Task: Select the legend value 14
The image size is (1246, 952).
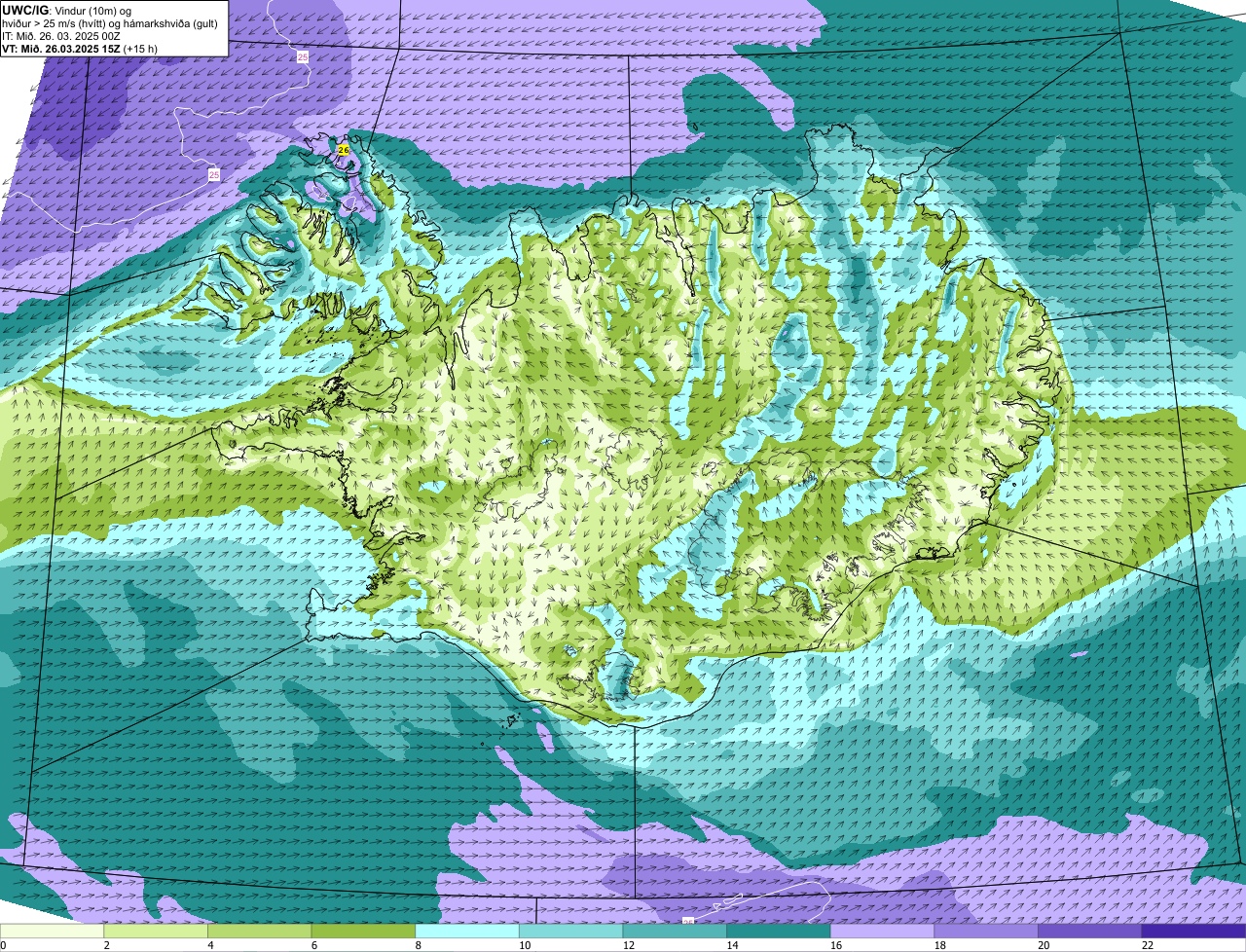Action: 732,945
